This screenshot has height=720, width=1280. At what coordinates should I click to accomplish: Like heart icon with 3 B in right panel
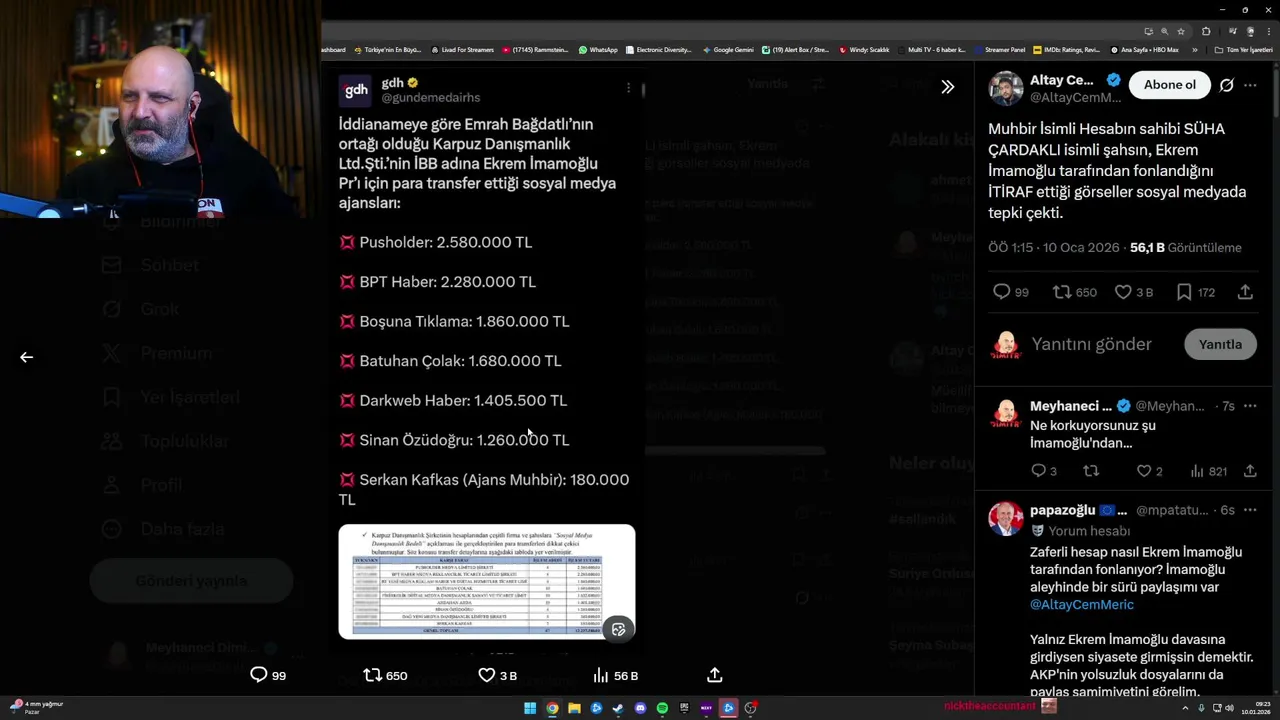point(1134,292)
